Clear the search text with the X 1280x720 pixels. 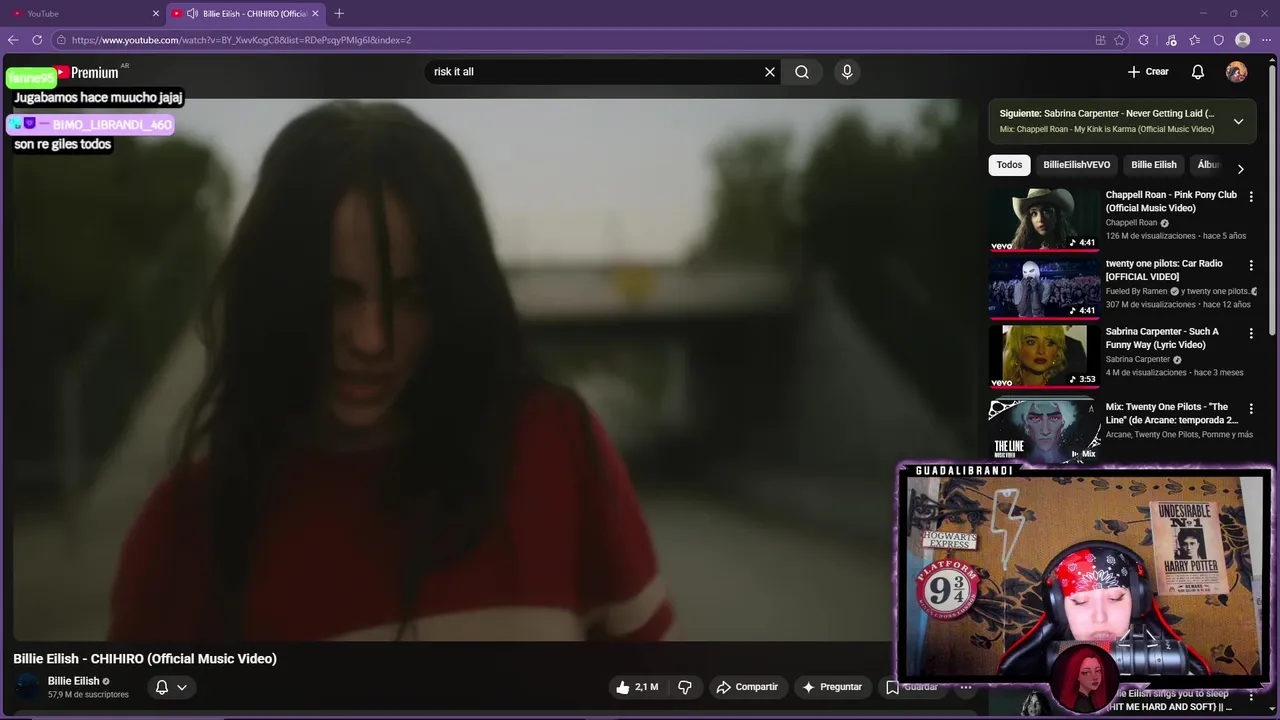(770, 72)
